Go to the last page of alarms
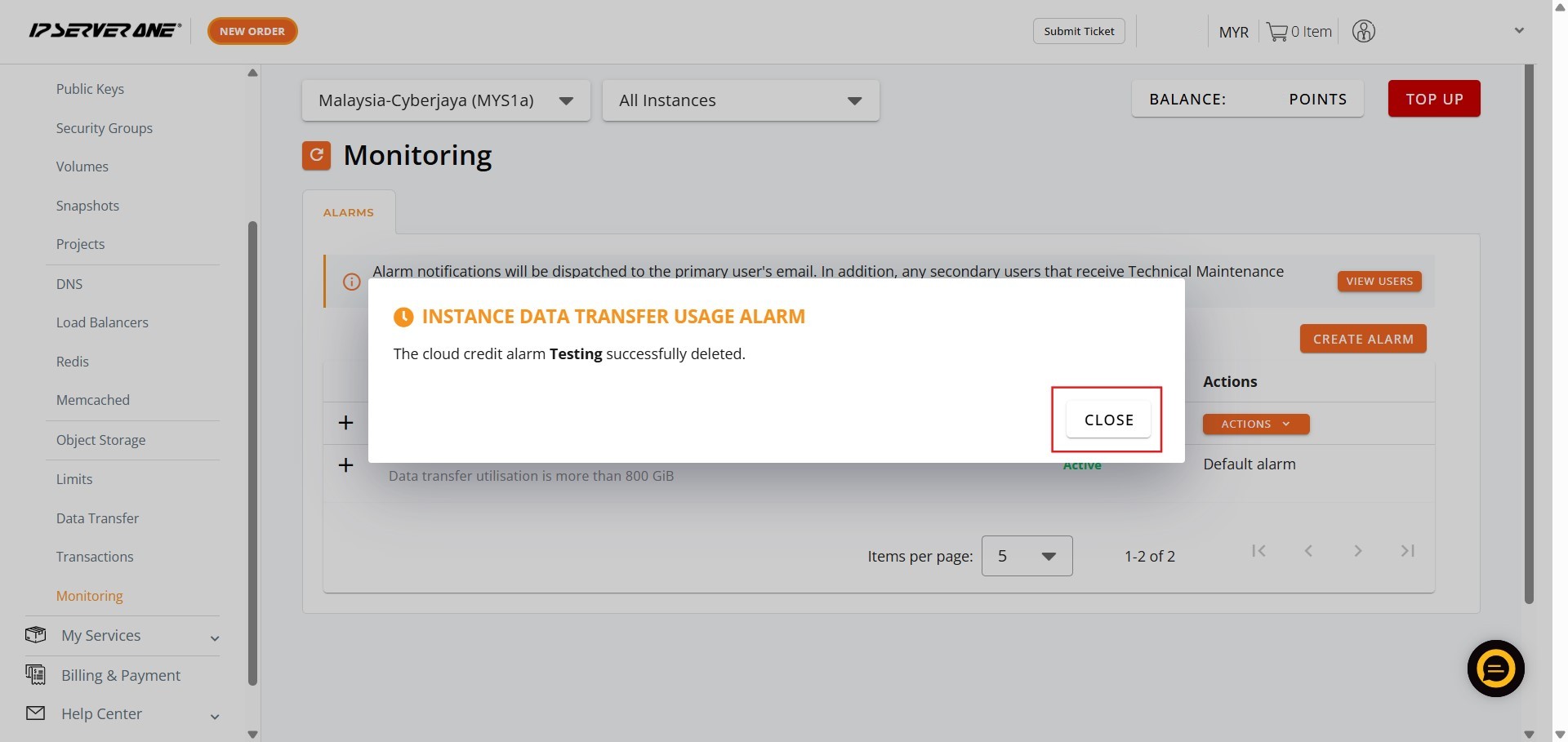 coord(1407,551)
